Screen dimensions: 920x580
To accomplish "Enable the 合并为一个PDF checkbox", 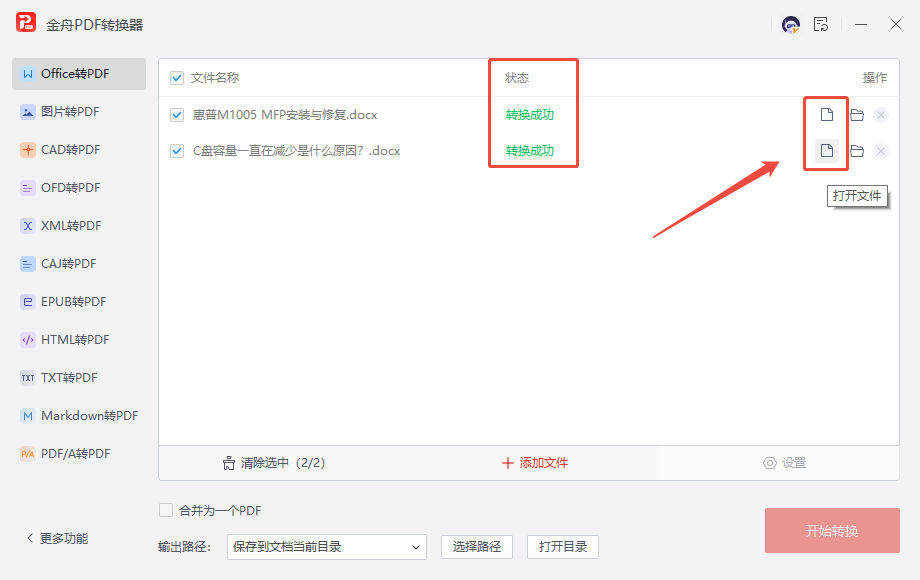I will [166, 510].
